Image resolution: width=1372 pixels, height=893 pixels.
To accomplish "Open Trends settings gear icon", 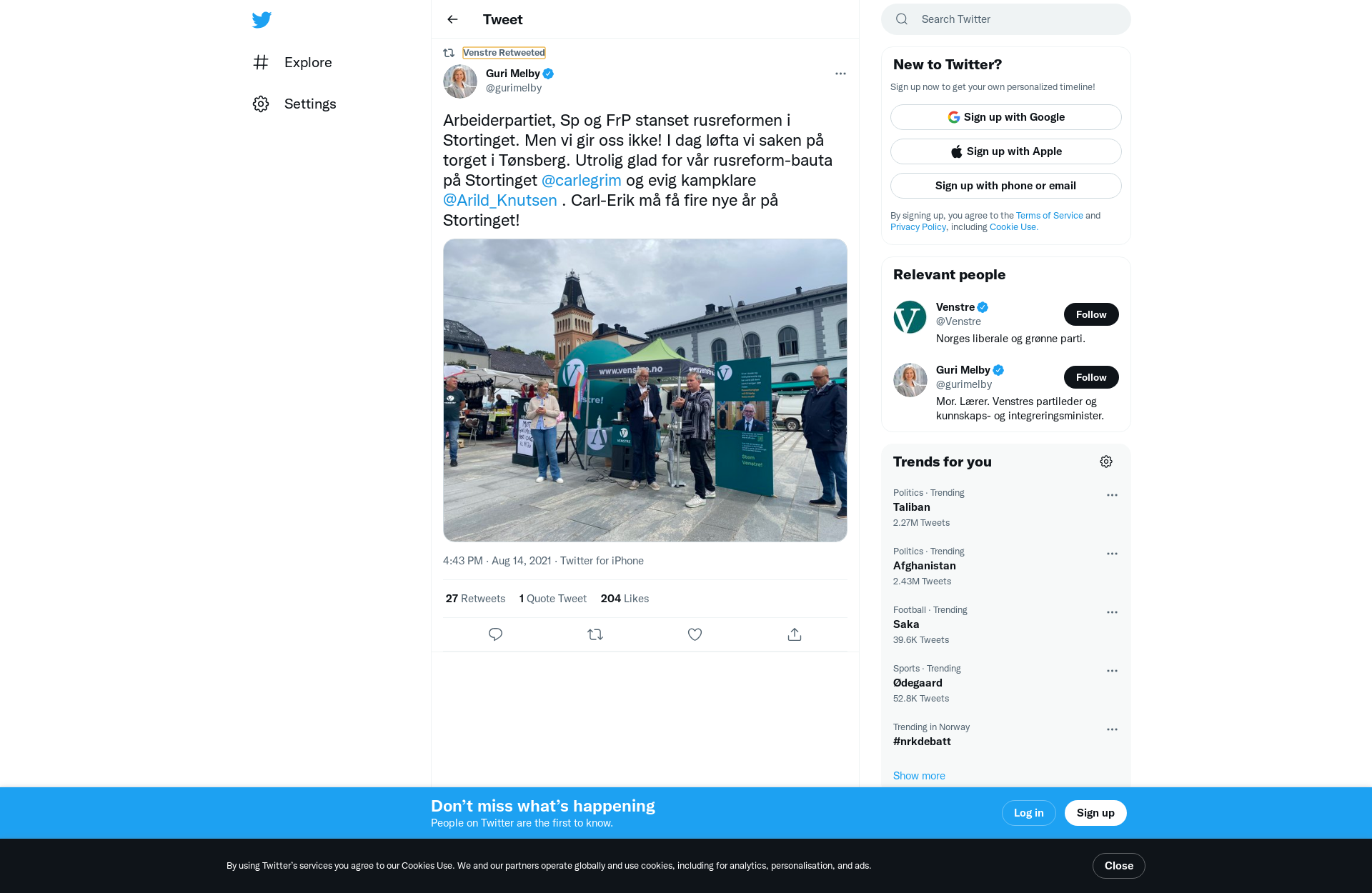I will pos(1106,462).
